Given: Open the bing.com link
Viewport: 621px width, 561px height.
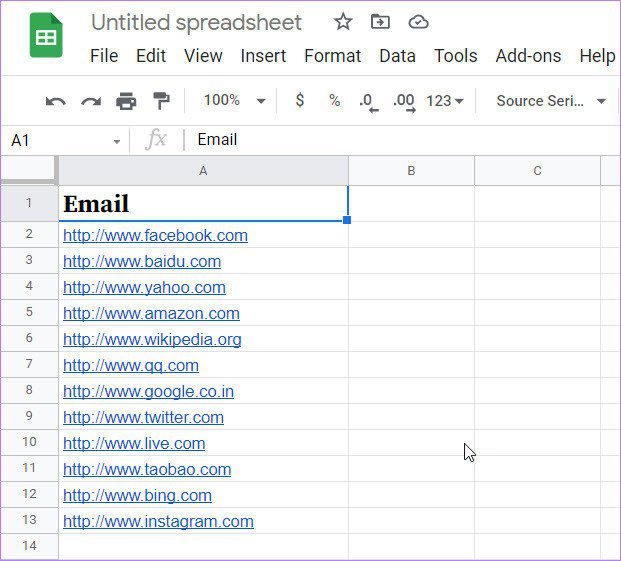Looking at the screenshot, I should click(137, 496).
